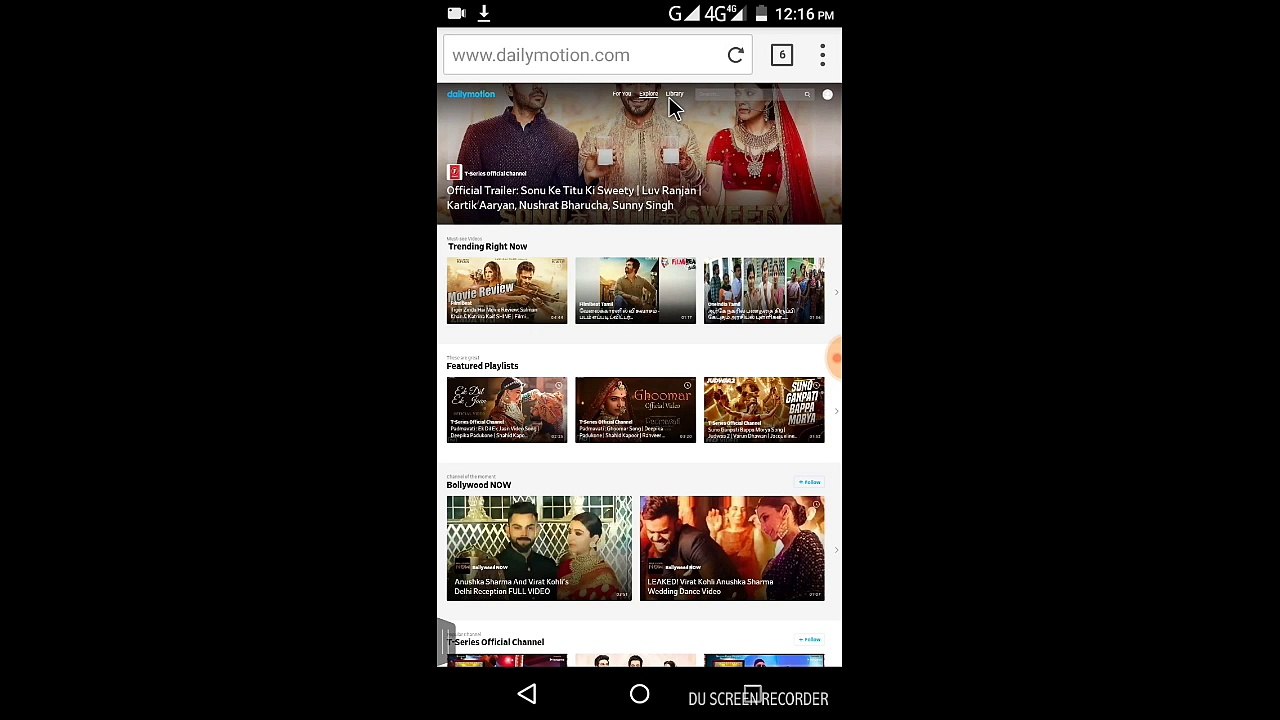The image size is (1280, 720).
Task: Follow the Bollywood NOW channel
Action: click(x=810, y=483)
